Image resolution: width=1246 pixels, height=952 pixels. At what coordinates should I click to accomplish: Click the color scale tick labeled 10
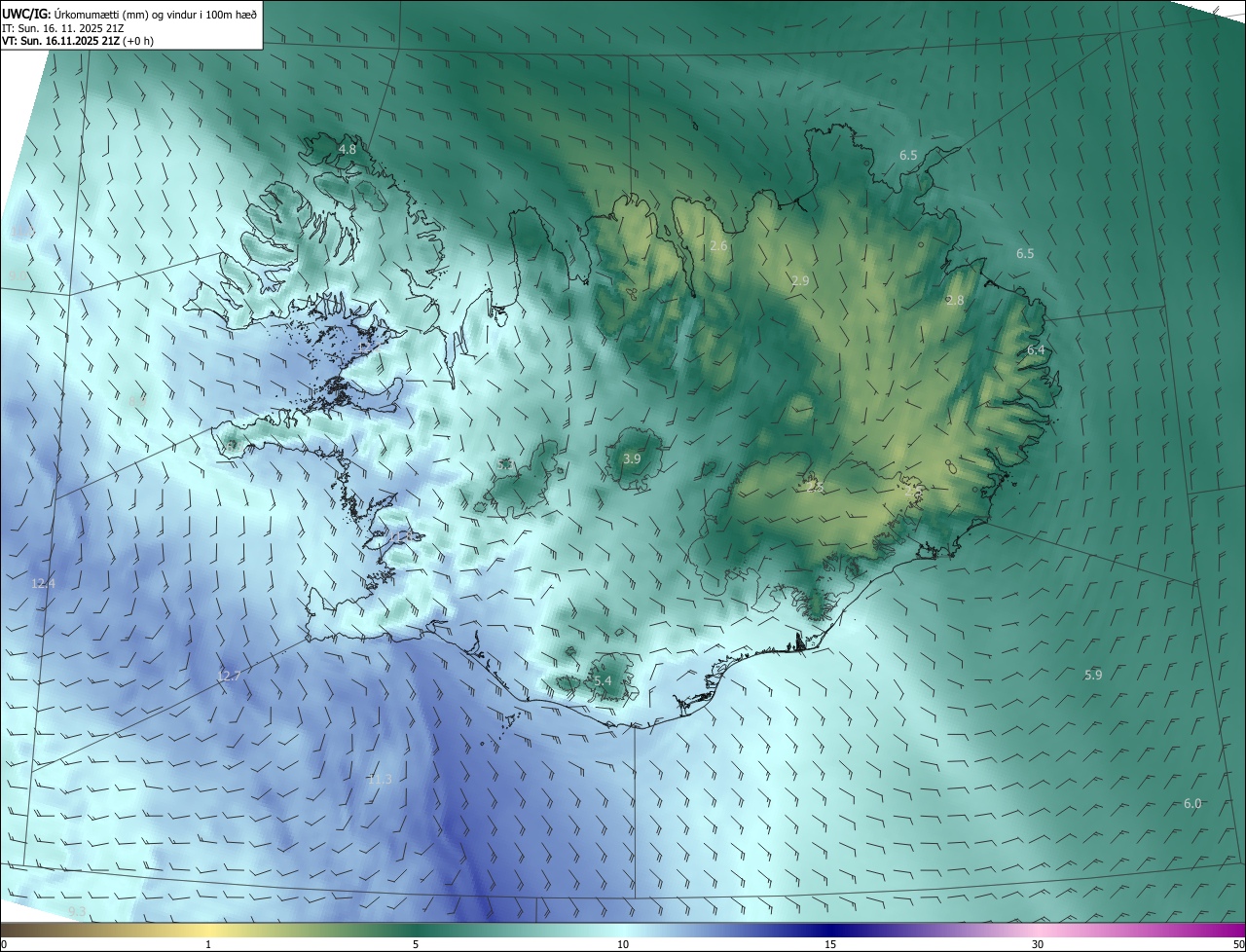tap(623, 944)
